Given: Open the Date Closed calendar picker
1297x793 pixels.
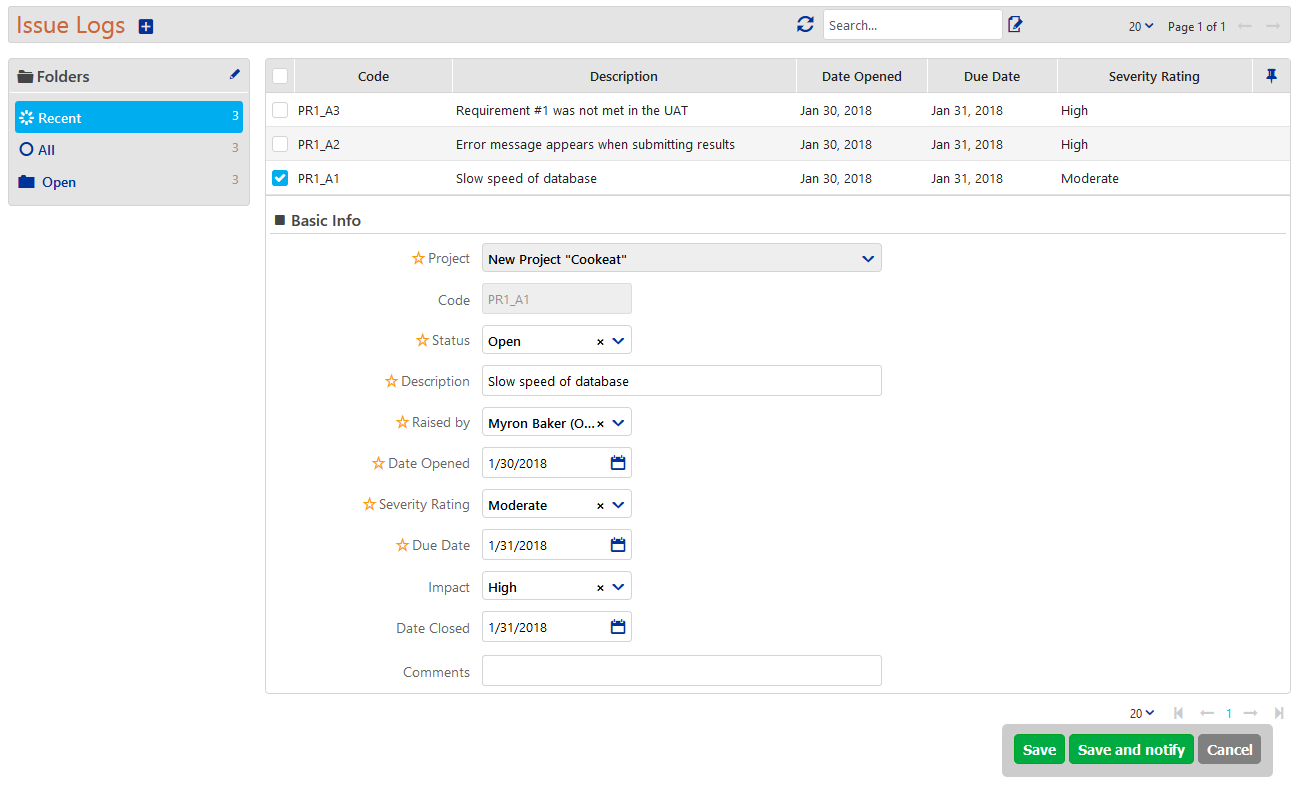Looking at the screenshot, I should point(618,627).
